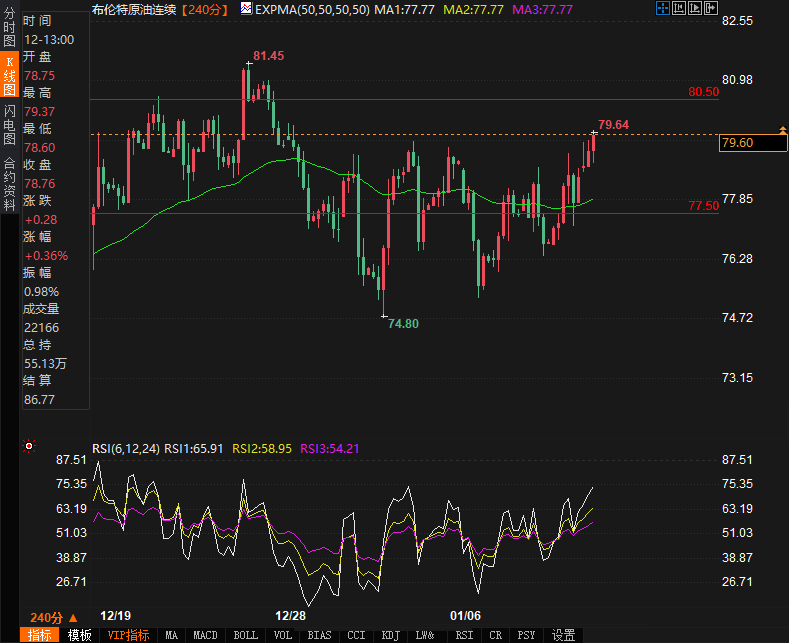Image resolution: width=789 pixels, height=643 pixels.
Task: Click the second toolbar icon at top right
Action: coord(679,9)
